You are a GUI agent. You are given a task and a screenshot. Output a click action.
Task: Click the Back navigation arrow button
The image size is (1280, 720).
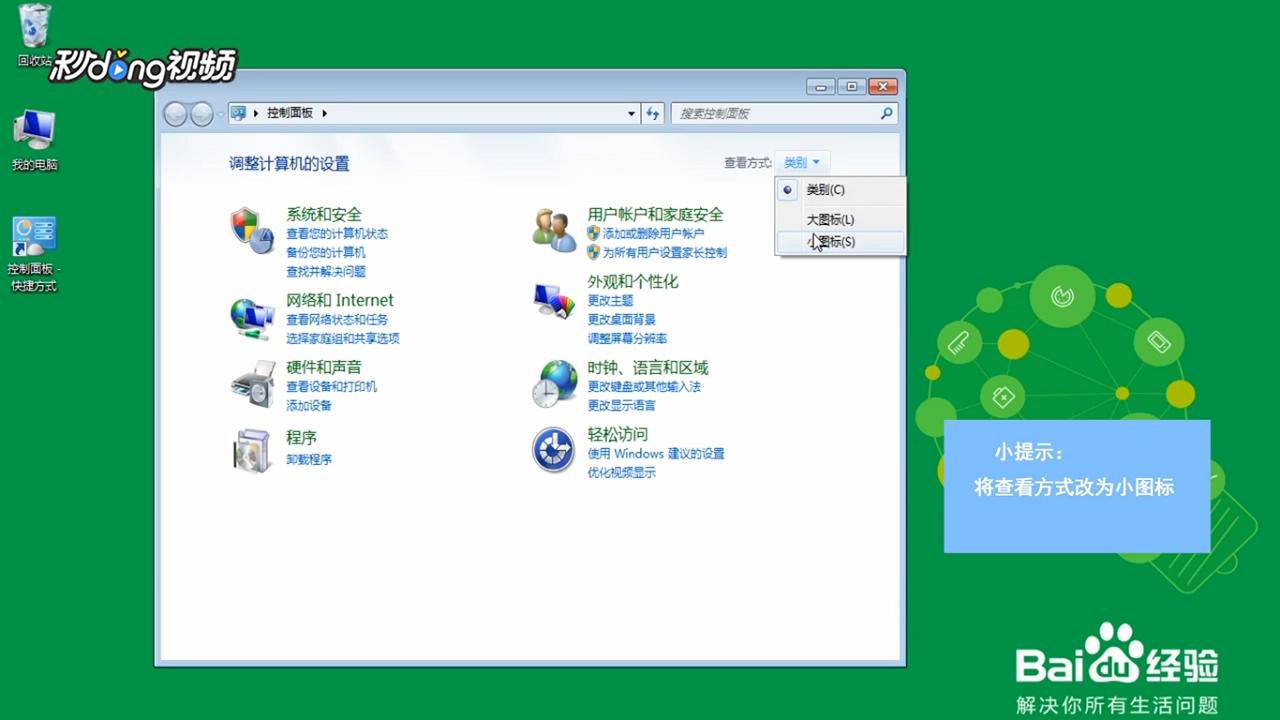pos(176,114)
